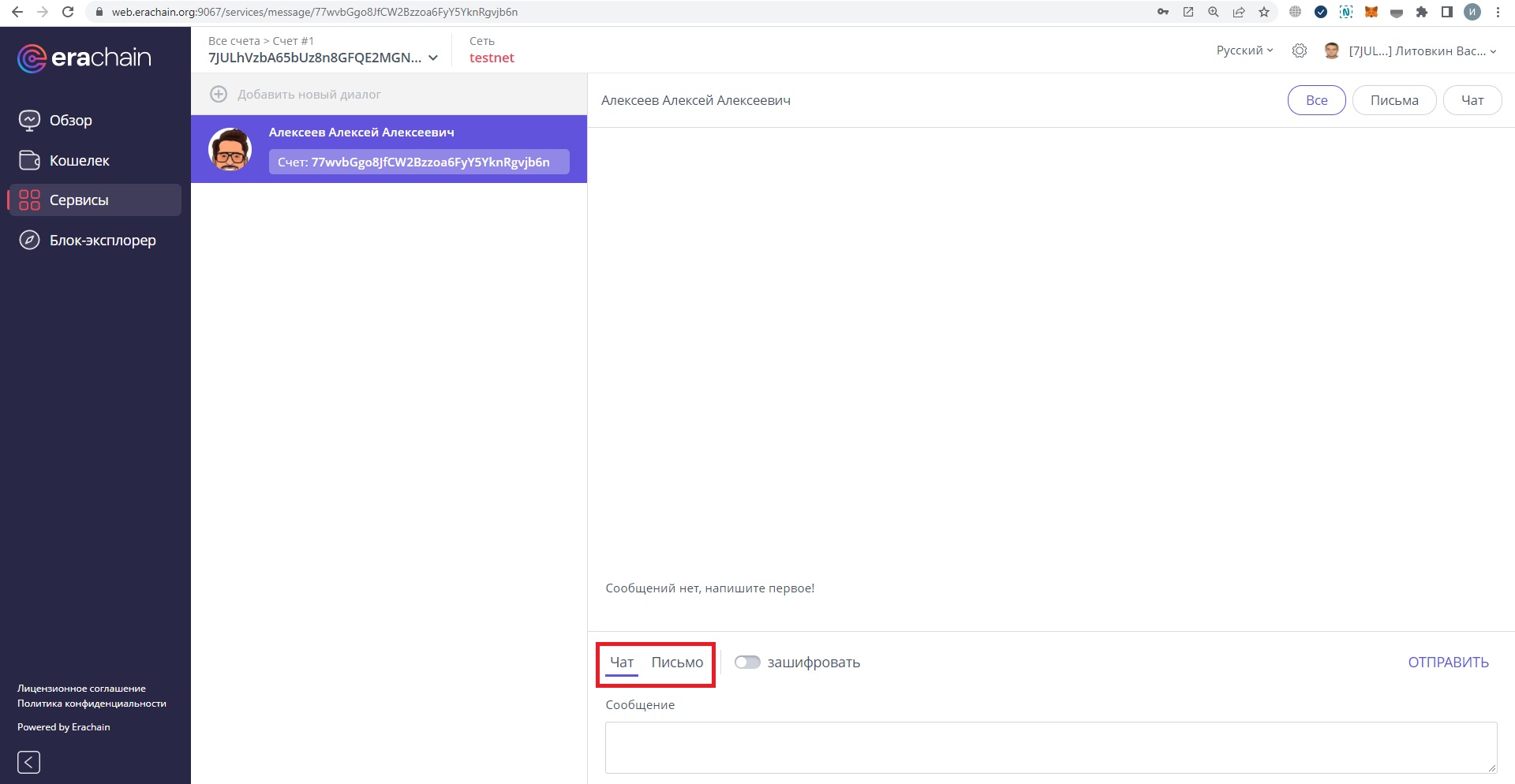Show all messages with the Все filter
The width and height of the screenshot is (1515, 784).
pos(1316,100)
